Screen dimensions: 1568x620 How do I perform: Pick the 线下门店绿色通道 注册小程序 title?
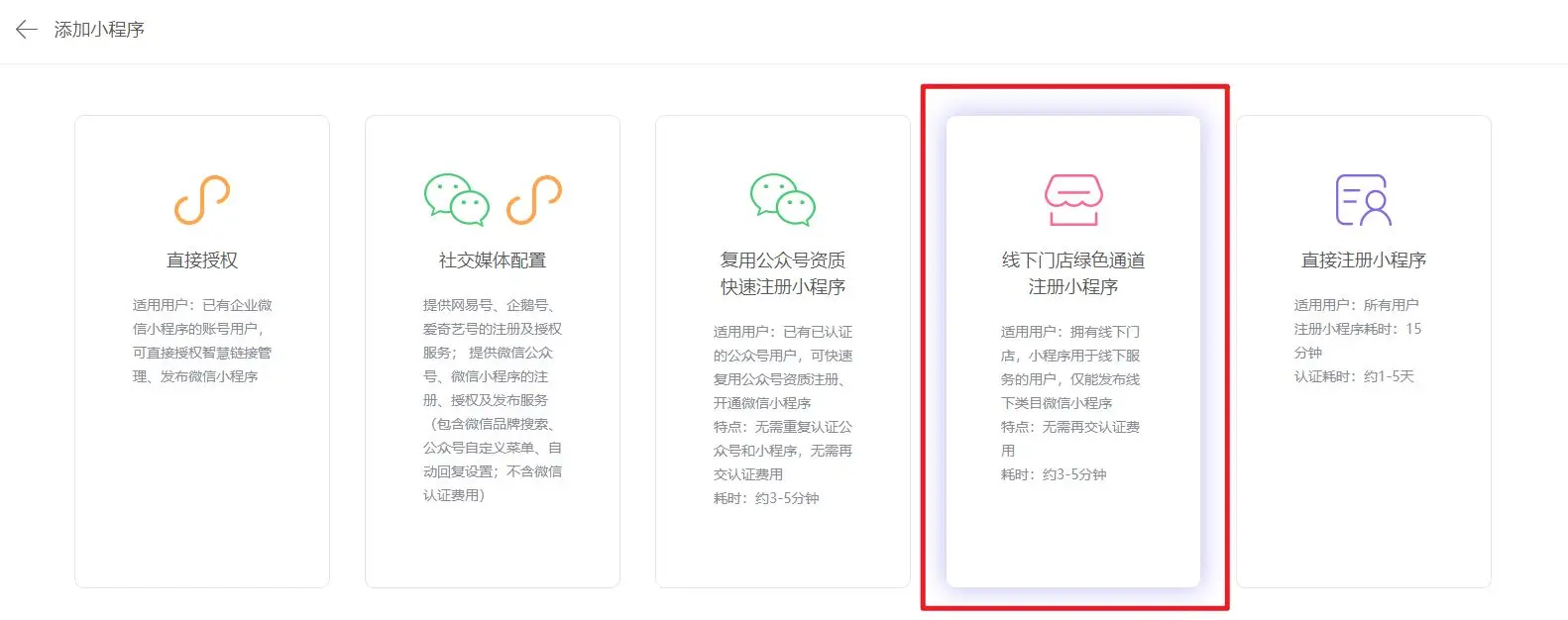point(1072,273)
